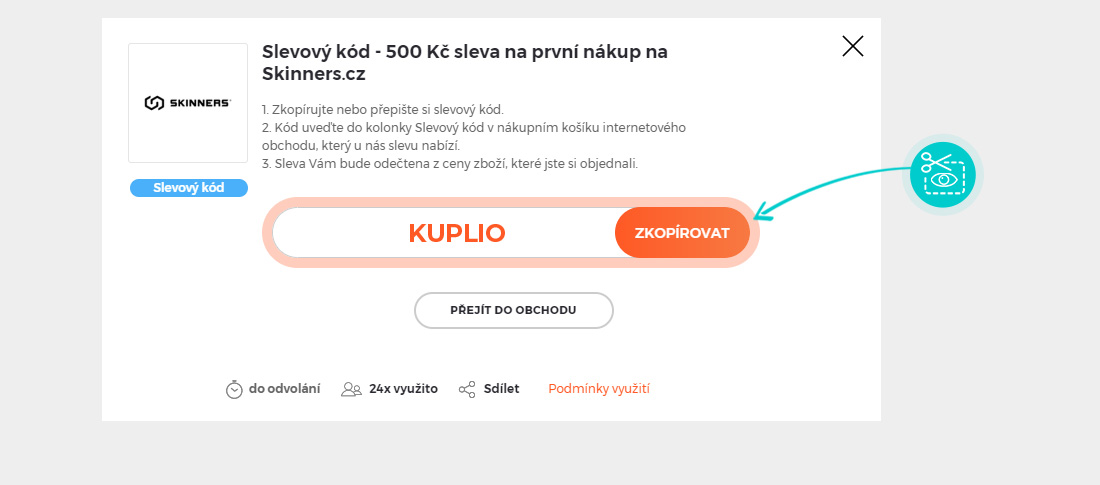Click instruction step 1 about copying the code
The image size is (1100, 485).
(382, 109)
